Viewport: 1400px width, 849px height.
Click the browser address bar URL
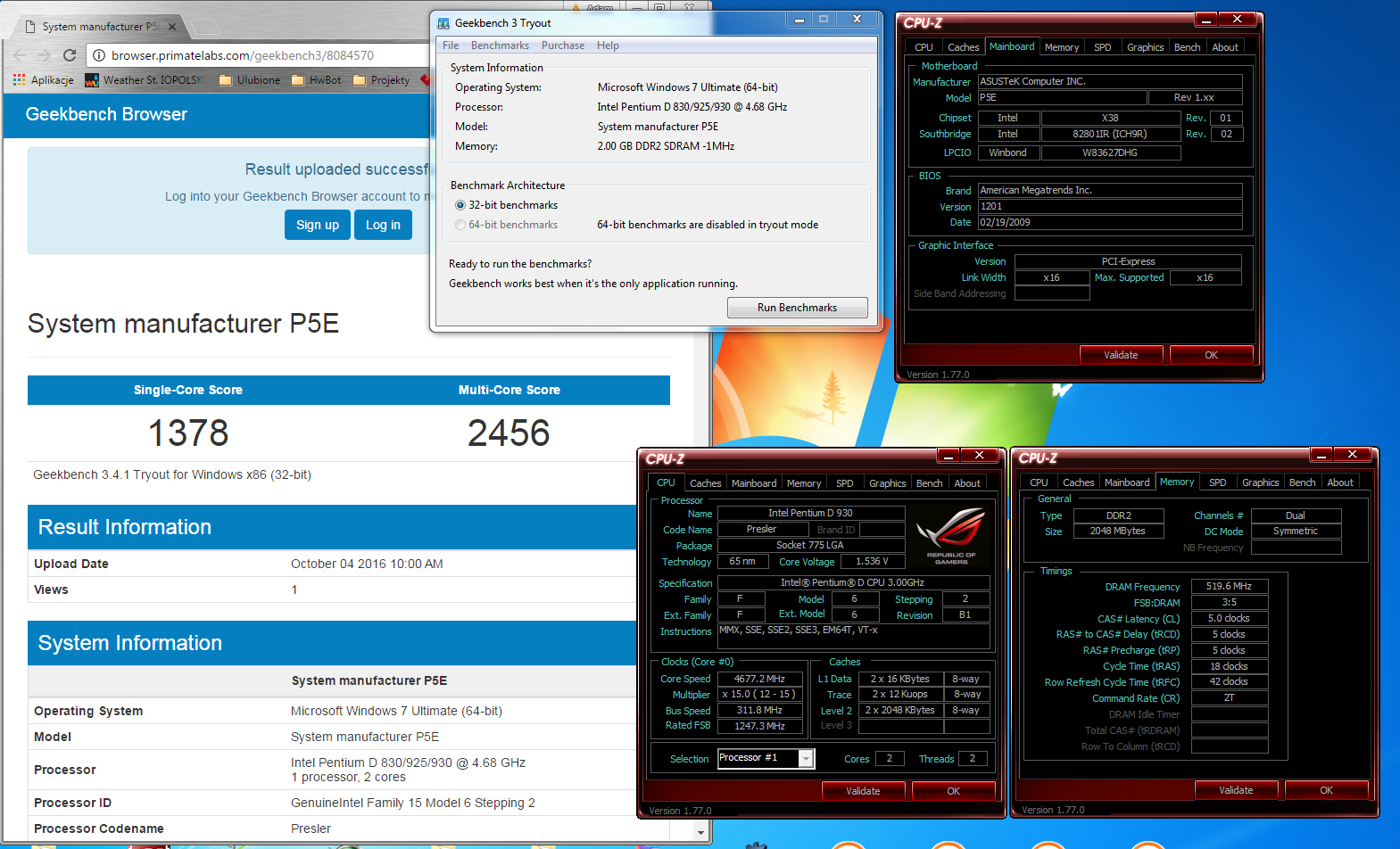point(243,55)
